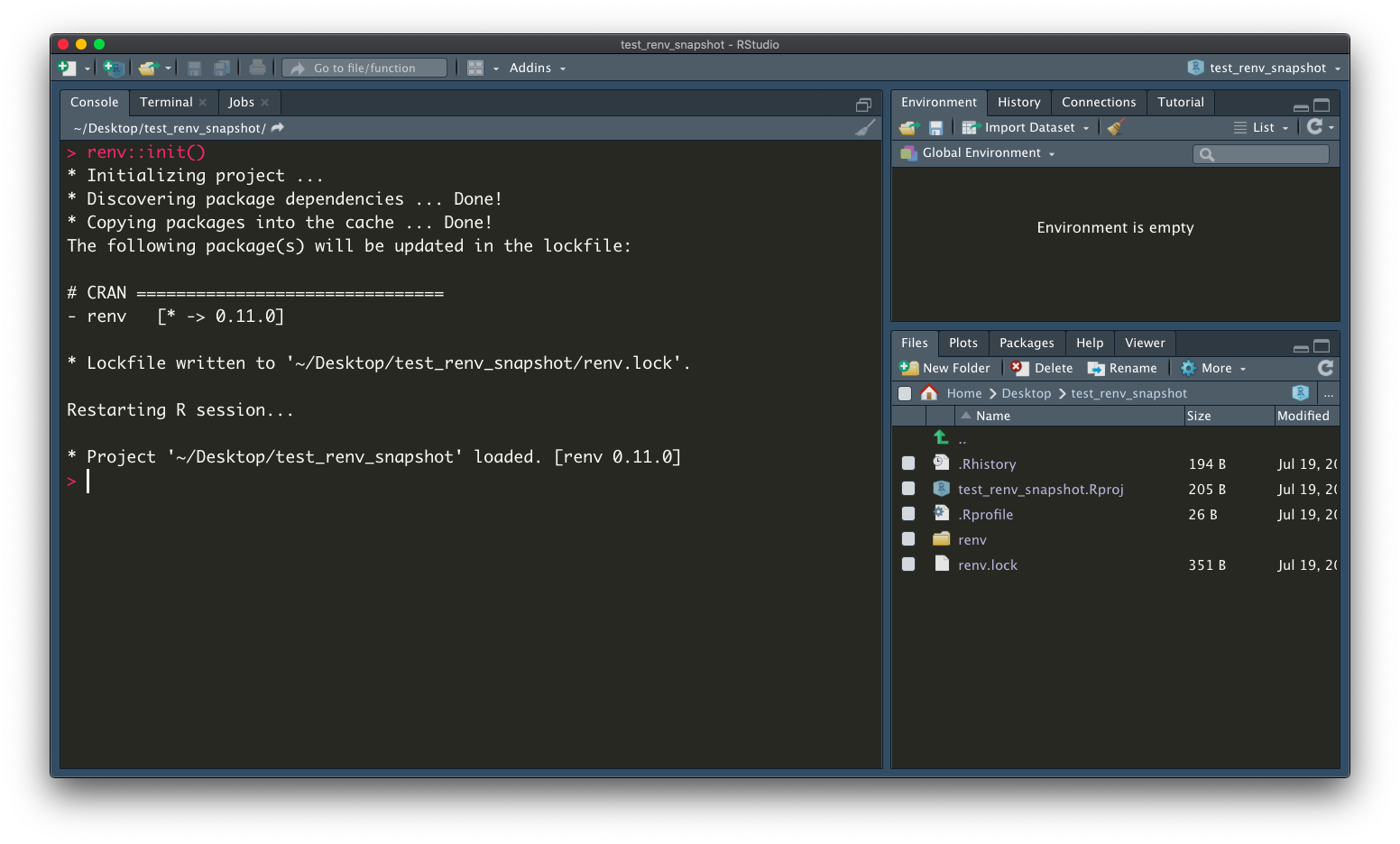1400x844 pixels.
Task: Open the Jobs tab
Action: [x=241, y=102]
